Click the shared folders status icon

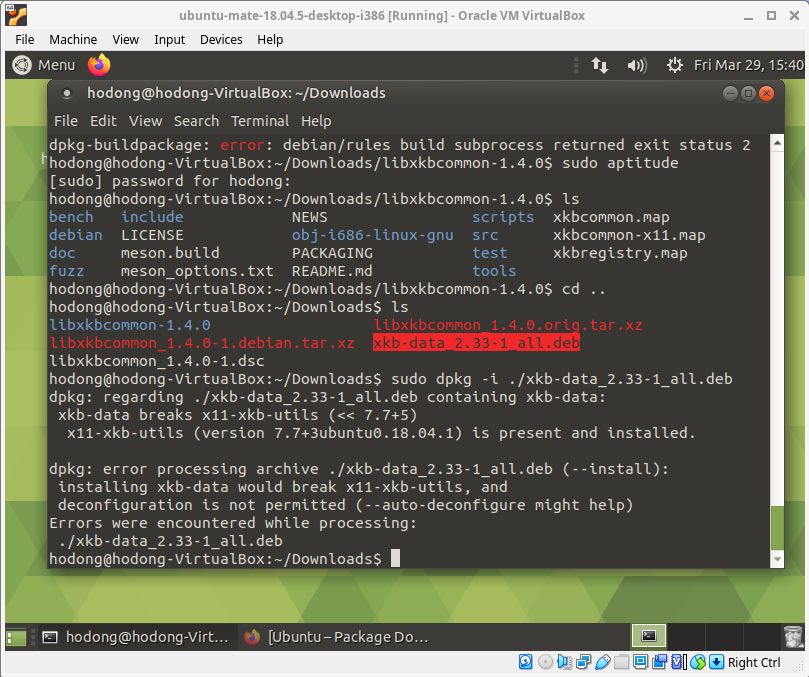click(622, 662)
